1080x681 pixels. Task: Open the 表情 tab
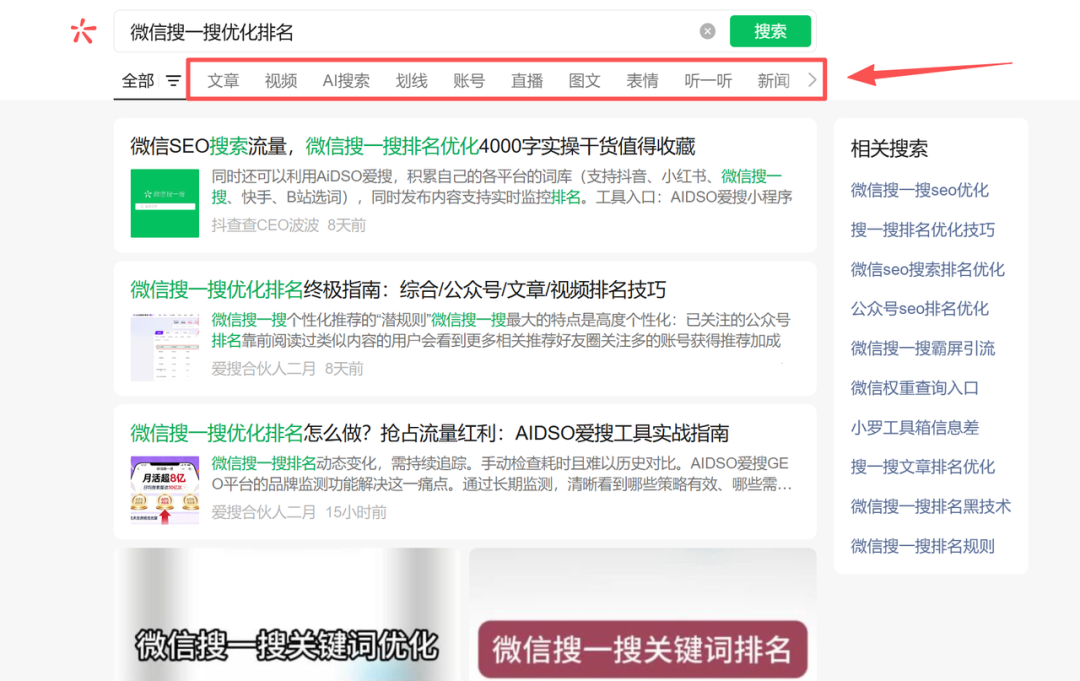(x=642, y=81)
